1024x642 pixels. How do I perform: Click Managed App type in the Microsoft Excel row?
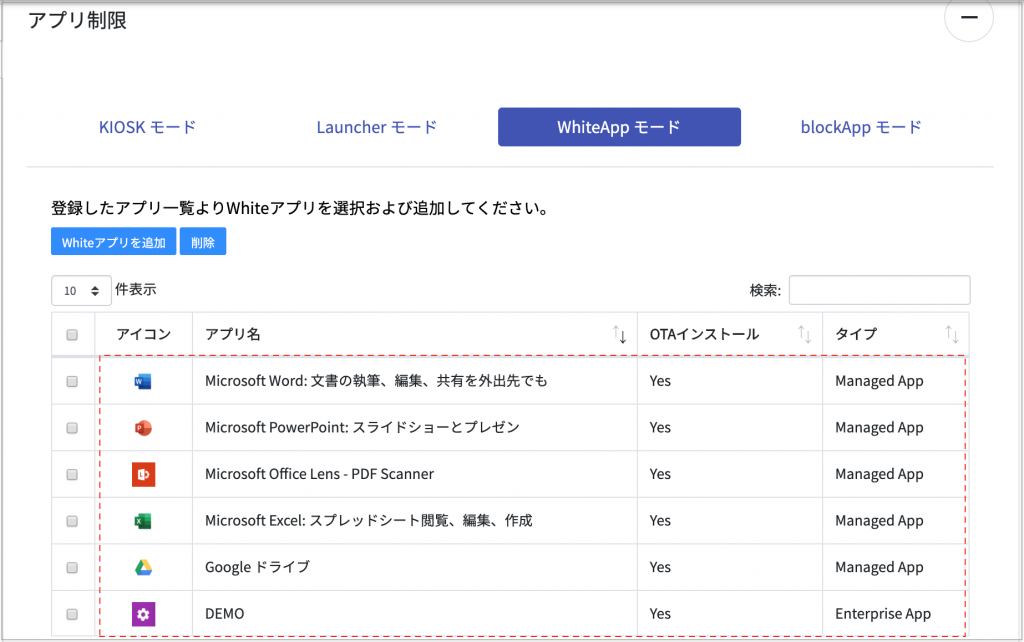pyautogui.click(x=879, y=521)
